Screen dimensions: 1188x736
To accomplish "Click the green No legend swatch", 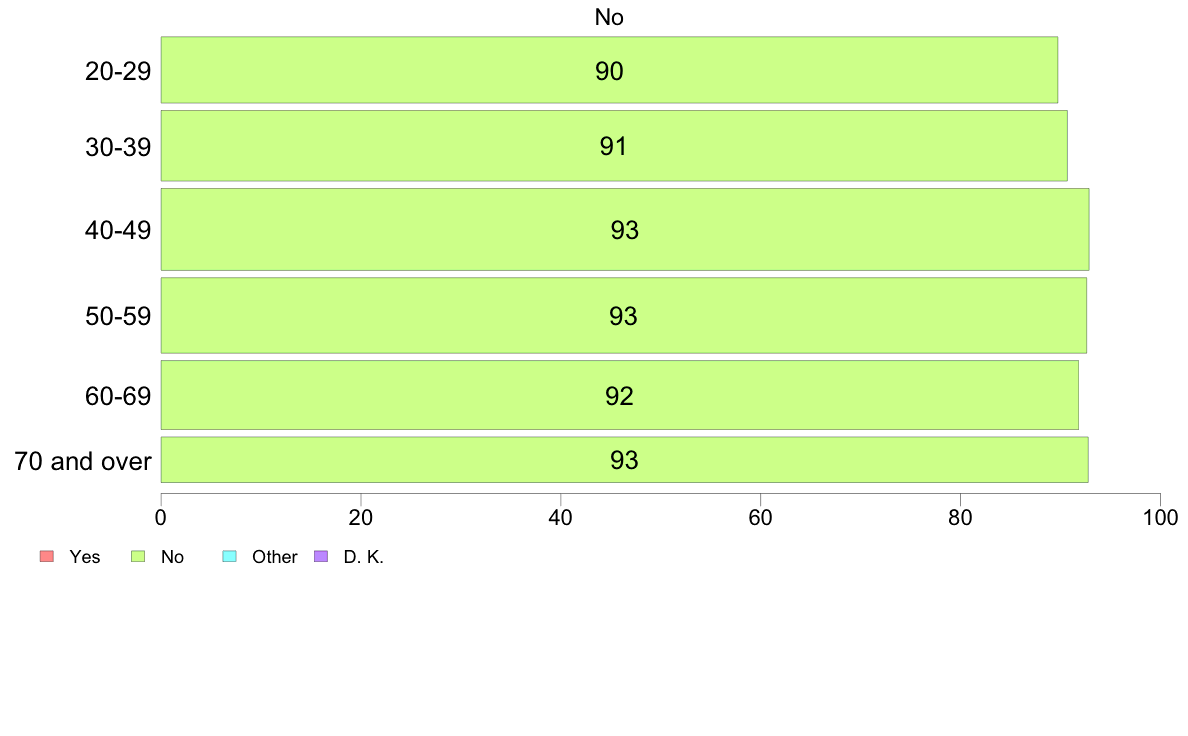I will point(138,556).
